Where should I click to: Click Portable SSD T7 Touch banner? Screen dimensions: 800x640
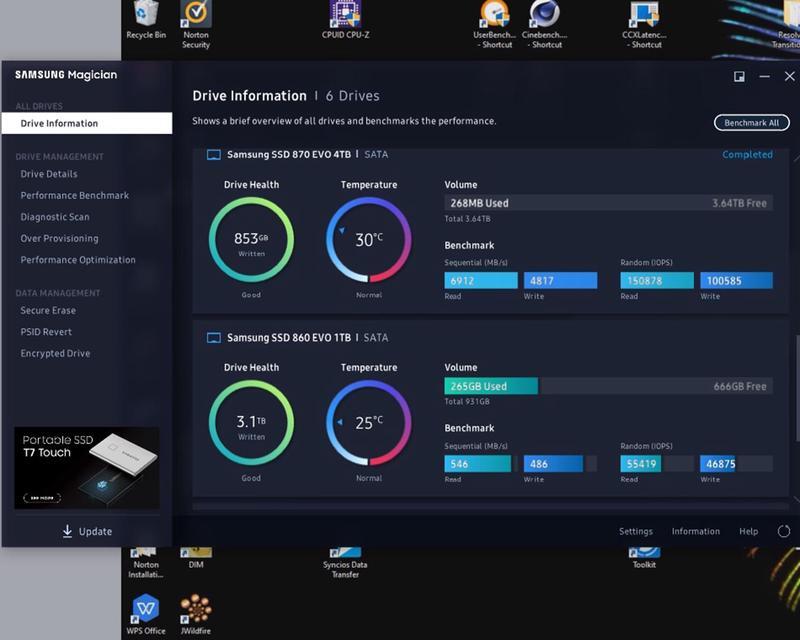pyautogui.click(x=87, y=467)
